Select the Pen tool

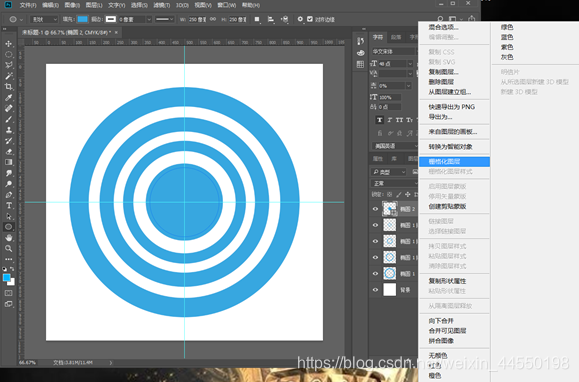8,195
